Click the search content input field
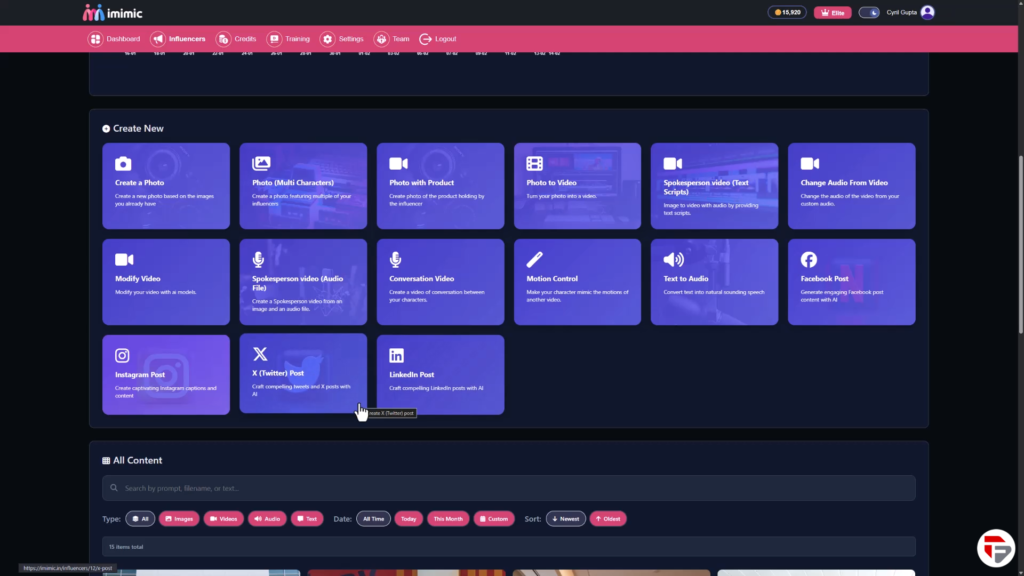 [x=508, y=488]
